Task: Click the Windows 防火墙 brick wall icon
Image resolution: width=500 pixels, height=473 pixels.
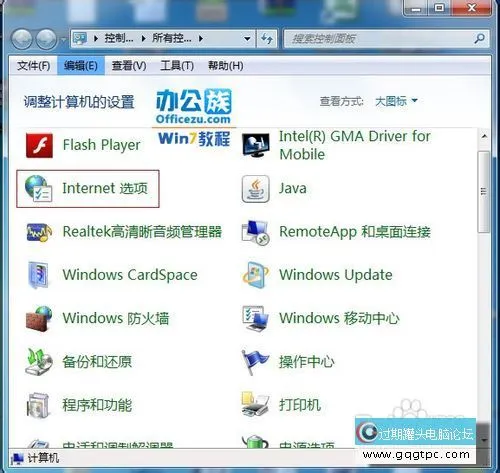Action: 39,319
